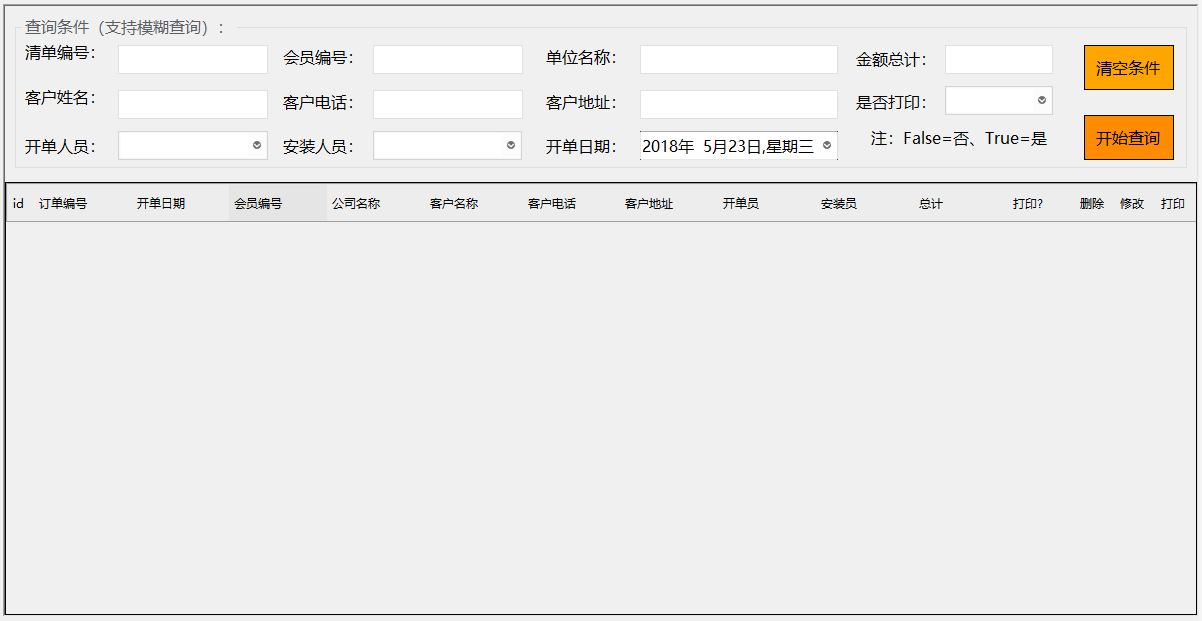The height and width of the screenshot is (621, 1202).
Task: Click the 是否打印: label
Action: [x=891, y=102]
